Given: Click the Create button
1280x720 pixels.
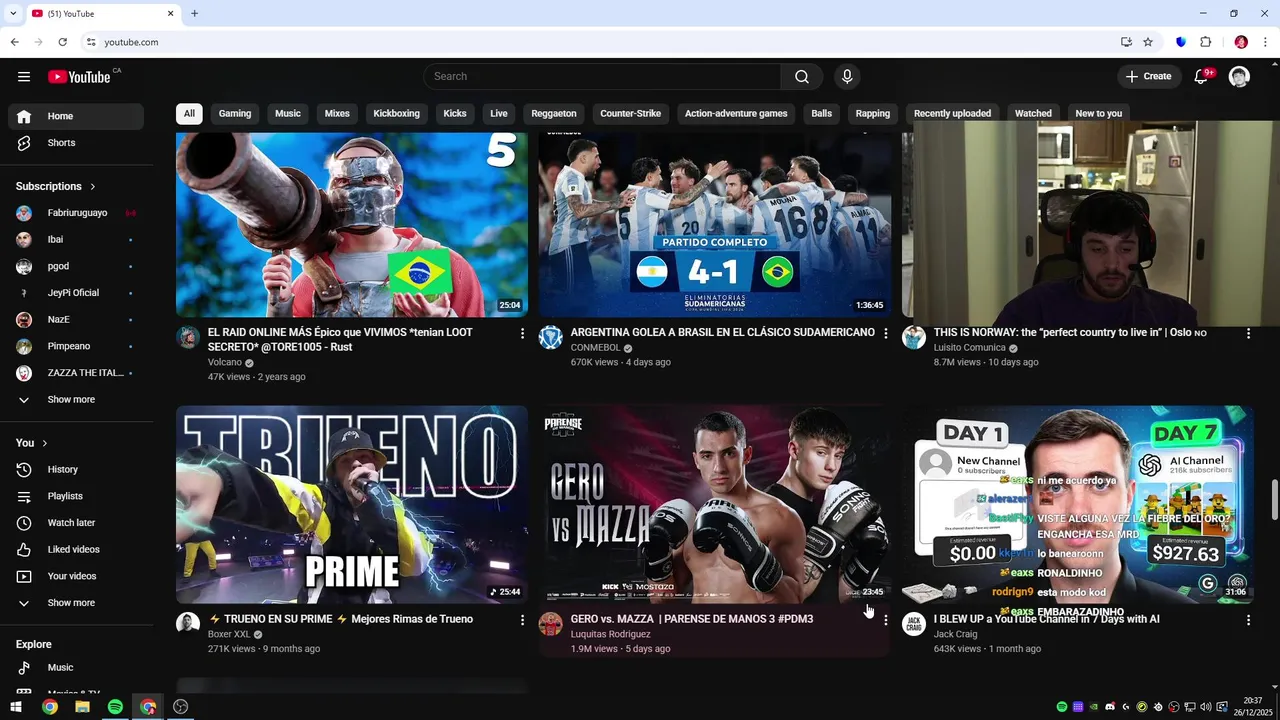Looking at the screenshot, I should tap(1148, 77).
